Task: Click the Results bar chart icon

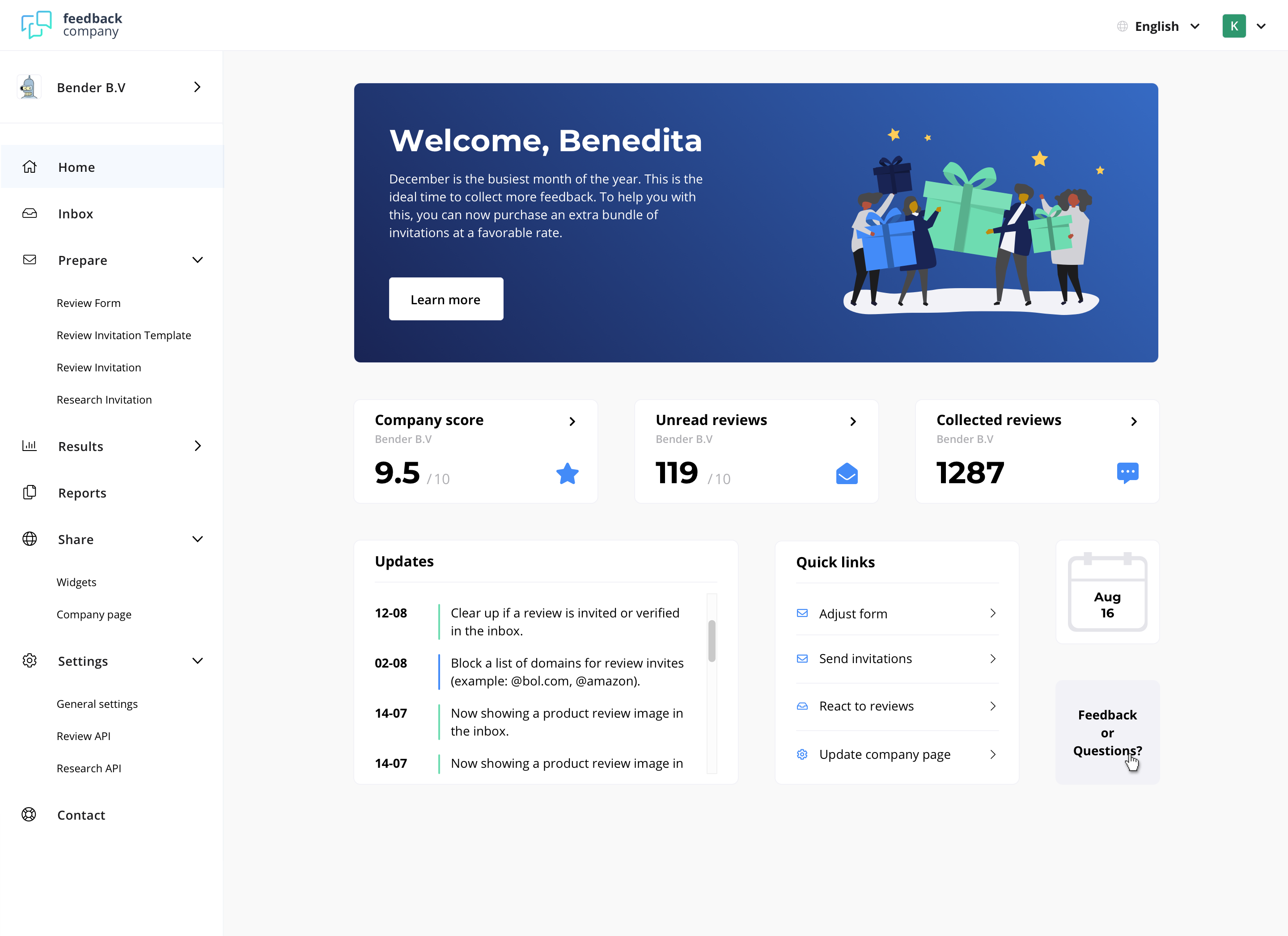Action: point(30,446)
